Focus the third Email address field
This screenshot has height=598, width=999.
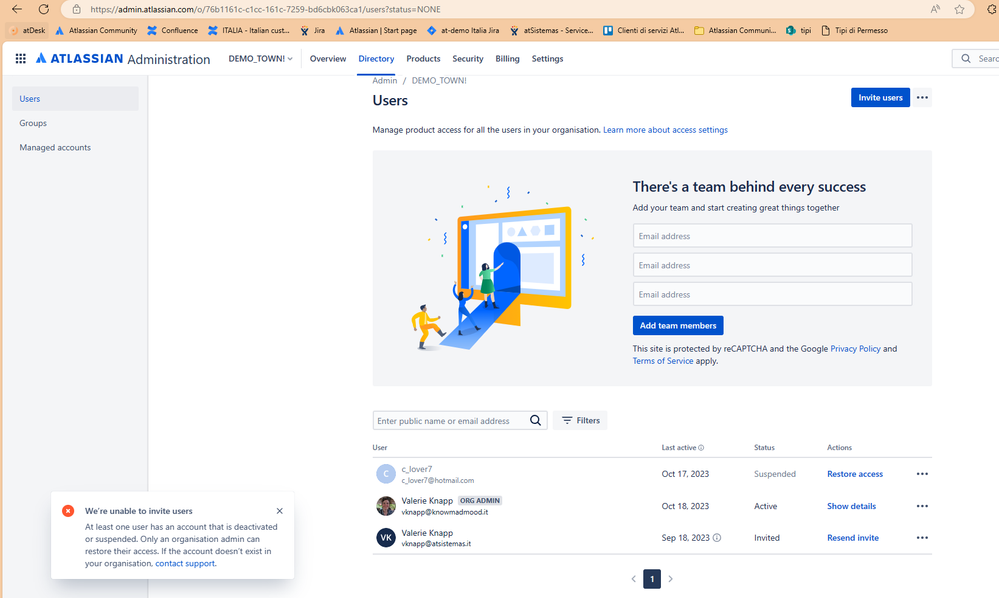[772, 294]
